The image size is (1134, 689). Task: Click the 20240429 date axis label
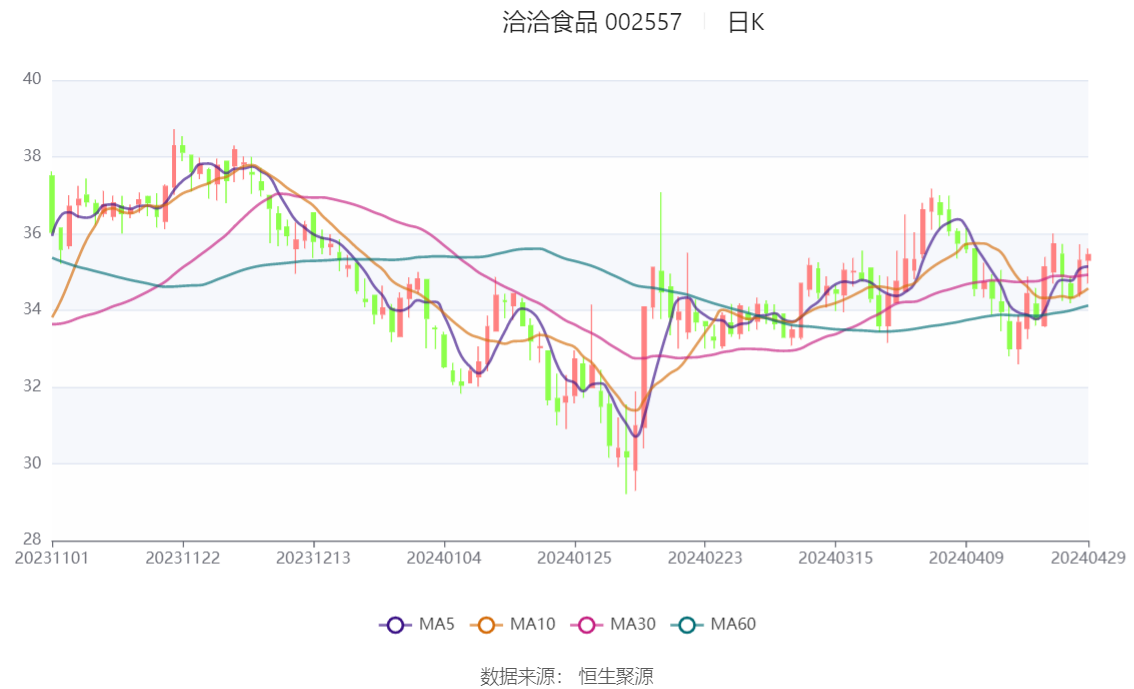[x=1088, y=557]
